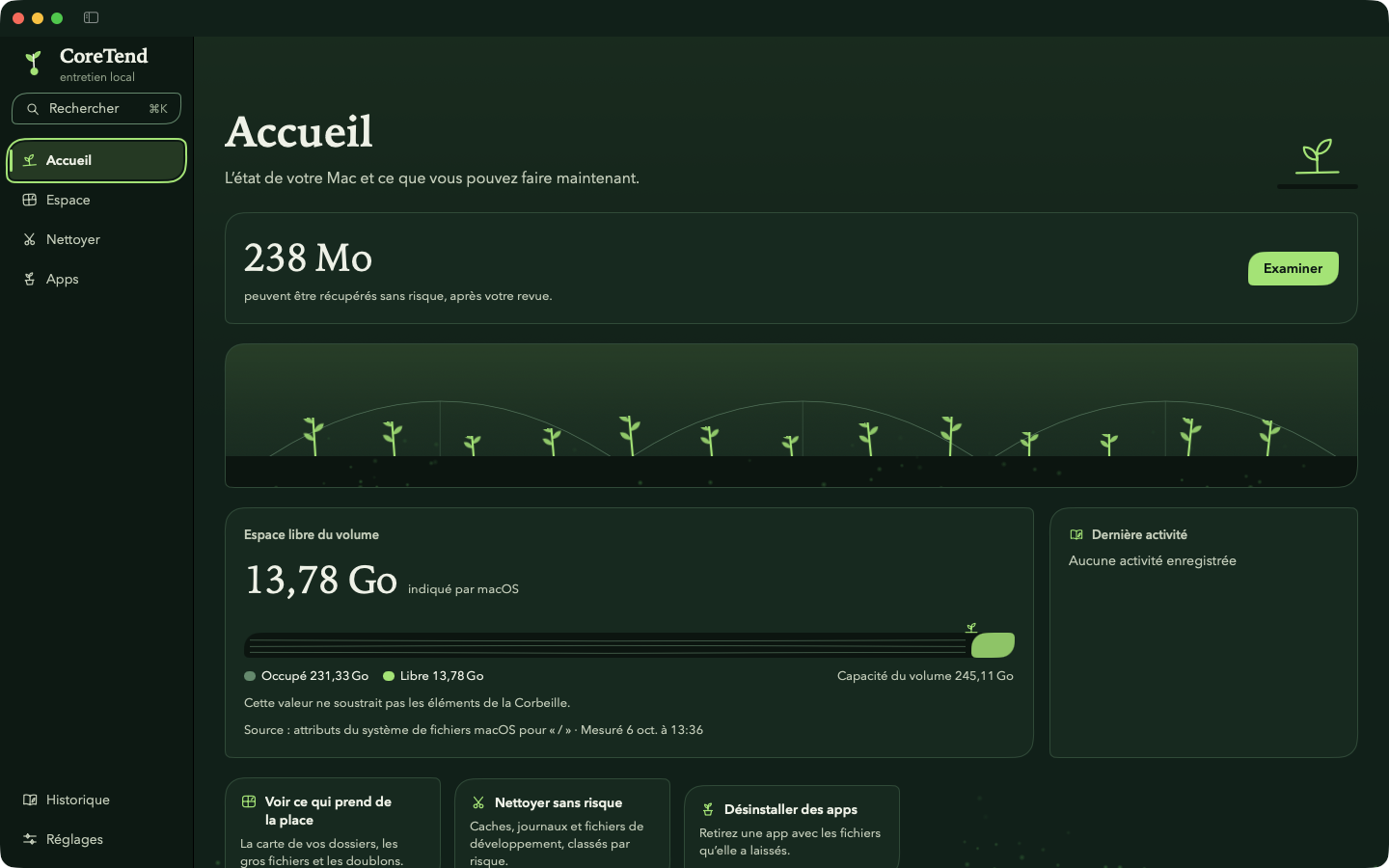Click the Accueil sprout icon

pos(30,160)
